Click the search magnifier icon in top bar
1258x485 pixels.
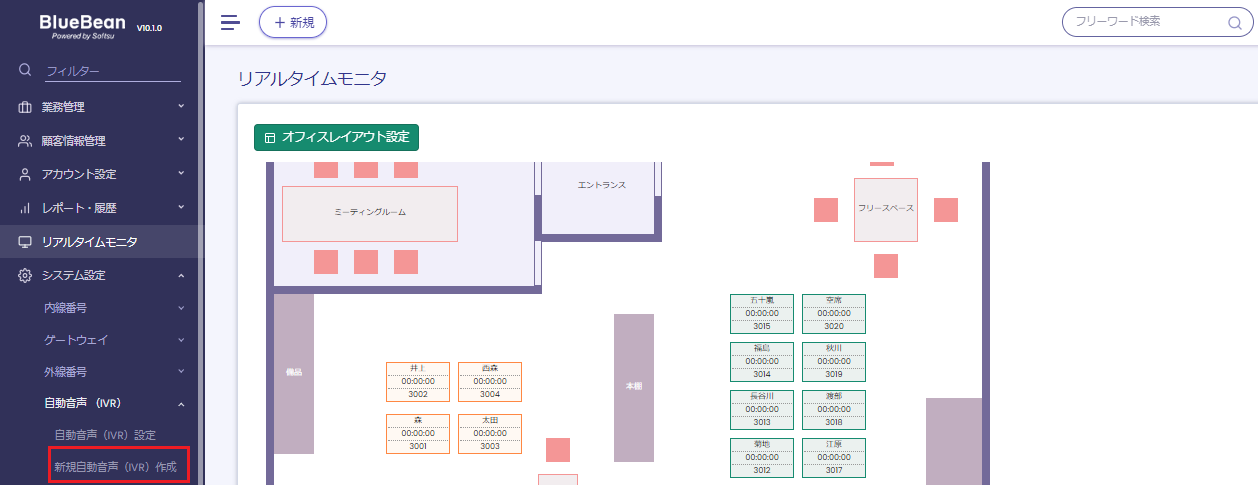(1233, 22)
